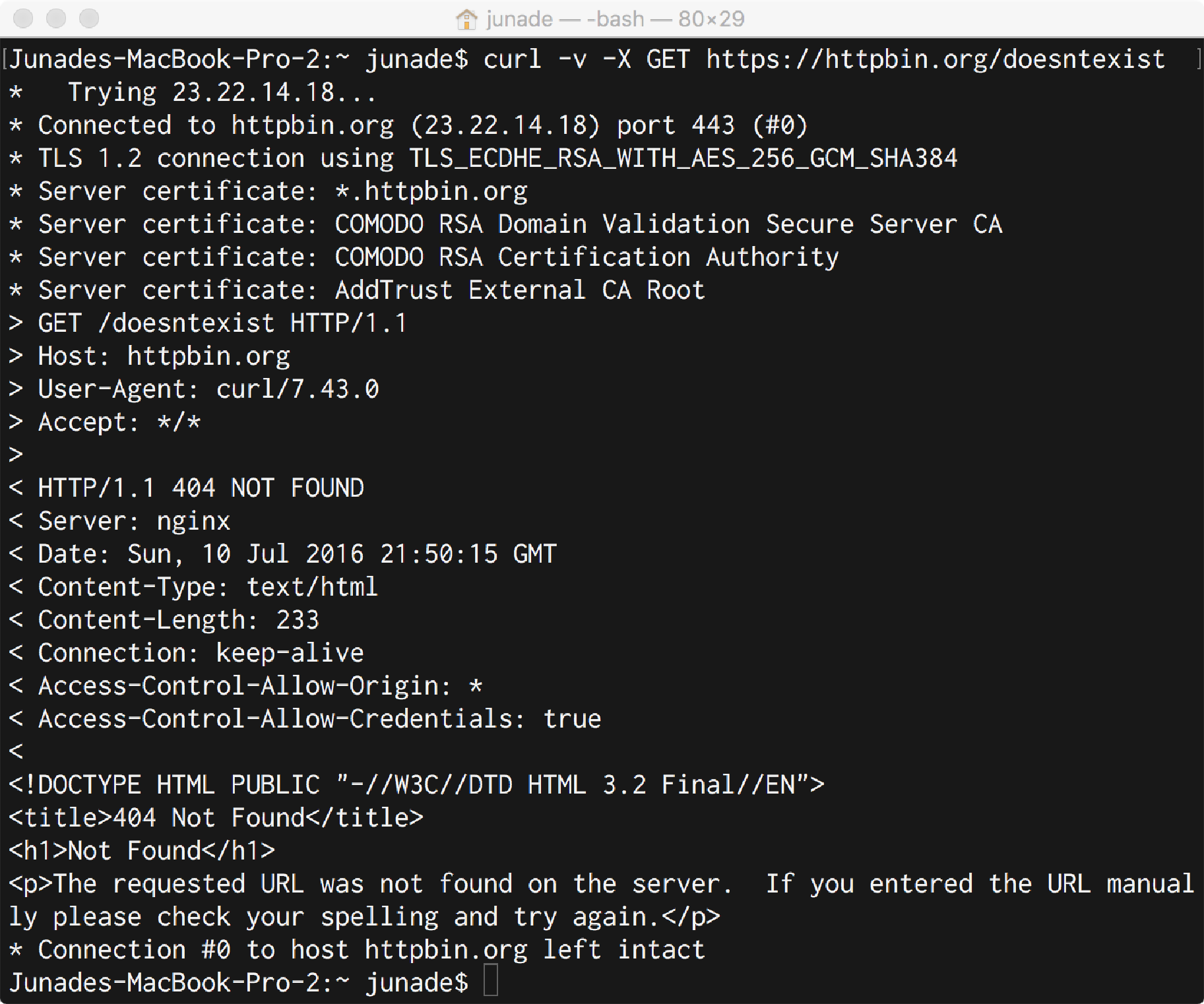Image resolution: width=1204 pixels, height=1004 pixels.
Task: Click the https://httpbin.org/doesntexist URL in the command
Action: 935,60
